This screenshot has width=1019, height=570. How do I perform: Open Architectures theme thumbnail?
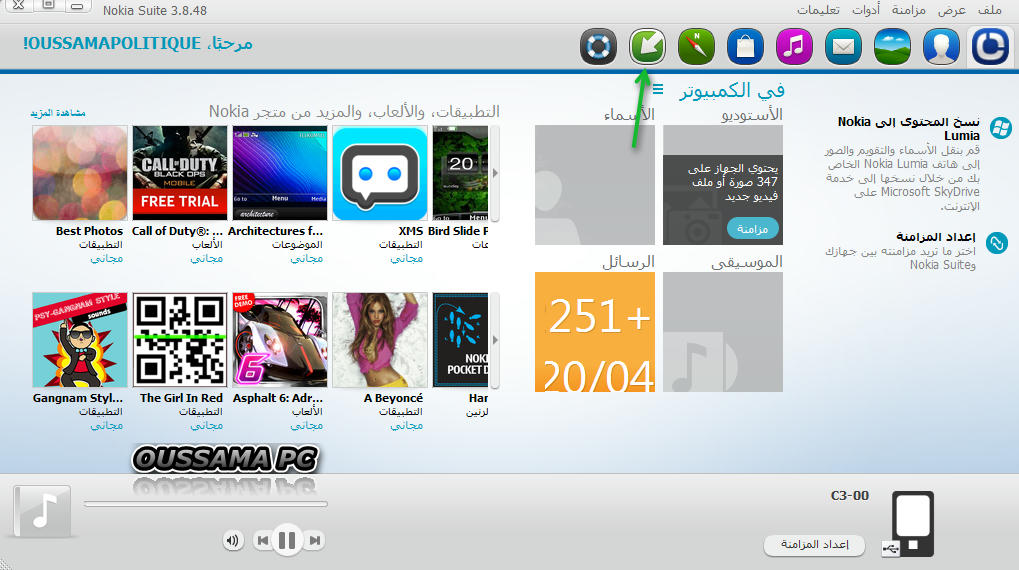280,174
